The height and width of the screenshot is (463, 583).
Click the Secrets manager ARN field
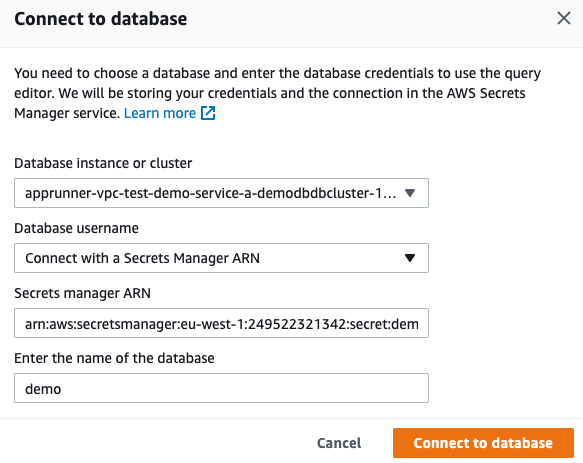pyautogui.click(x=221, y=323)
